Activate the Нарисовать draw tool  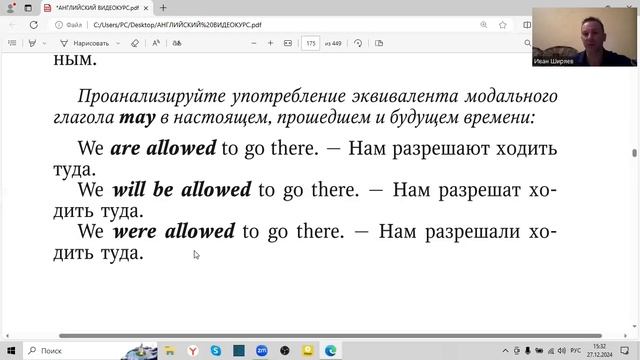tap(85, 43)
